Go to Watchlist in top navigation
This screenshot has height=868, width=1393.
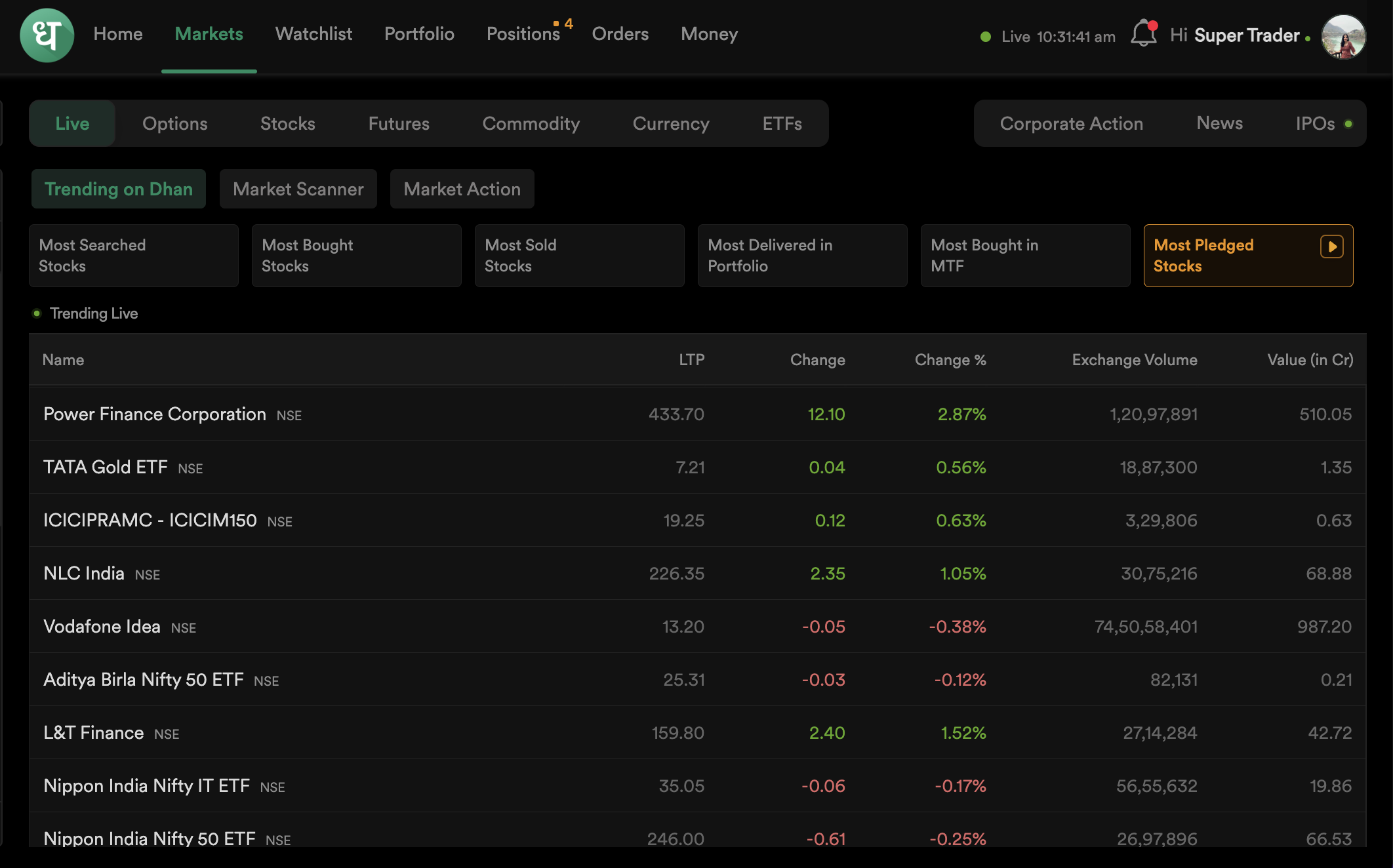[x=313, y=34]
